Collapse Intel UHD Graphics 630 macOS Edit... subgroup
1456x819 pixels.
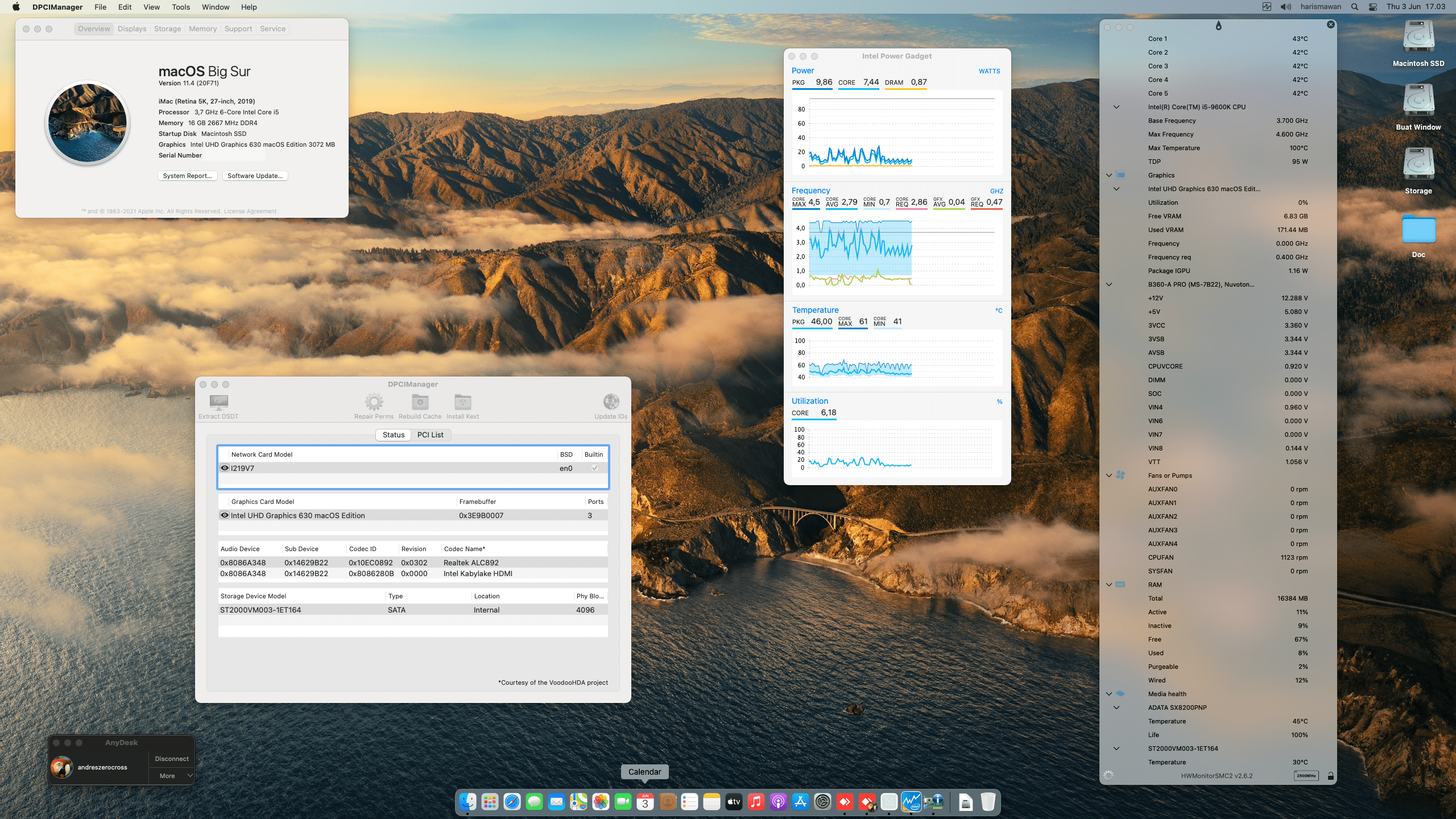pyautogui.click(x=1116, y=189)
